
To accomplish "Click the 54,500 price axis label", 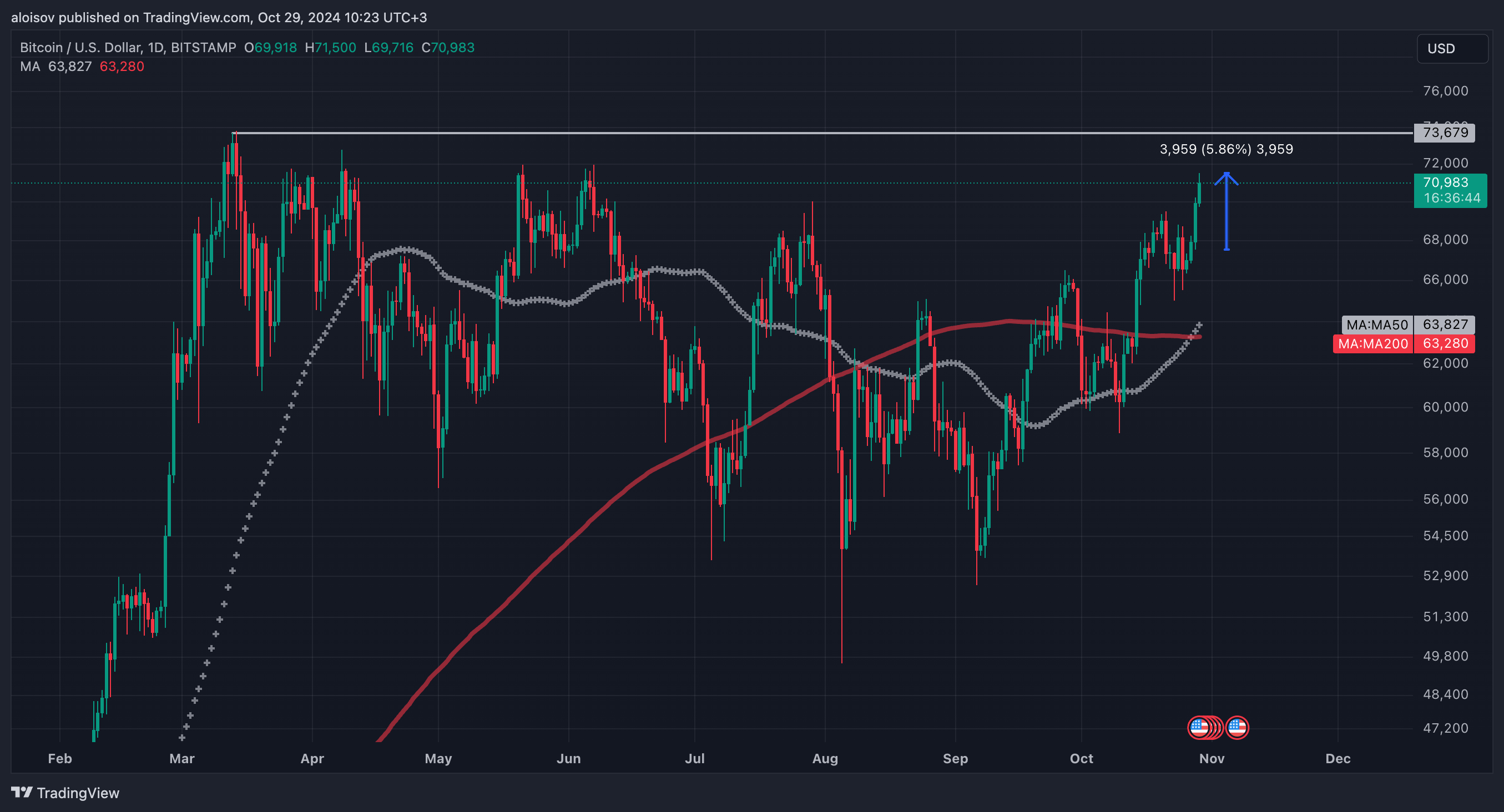I will pyautogui.click(x=1446, y=536).
